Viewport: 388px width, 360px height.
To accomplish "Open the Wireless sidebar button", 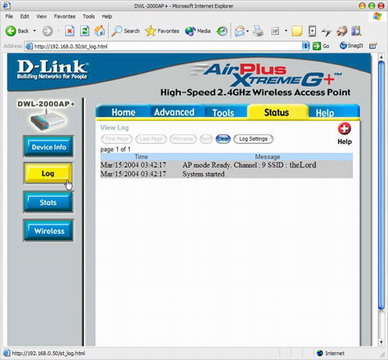I will click(49, 231).
